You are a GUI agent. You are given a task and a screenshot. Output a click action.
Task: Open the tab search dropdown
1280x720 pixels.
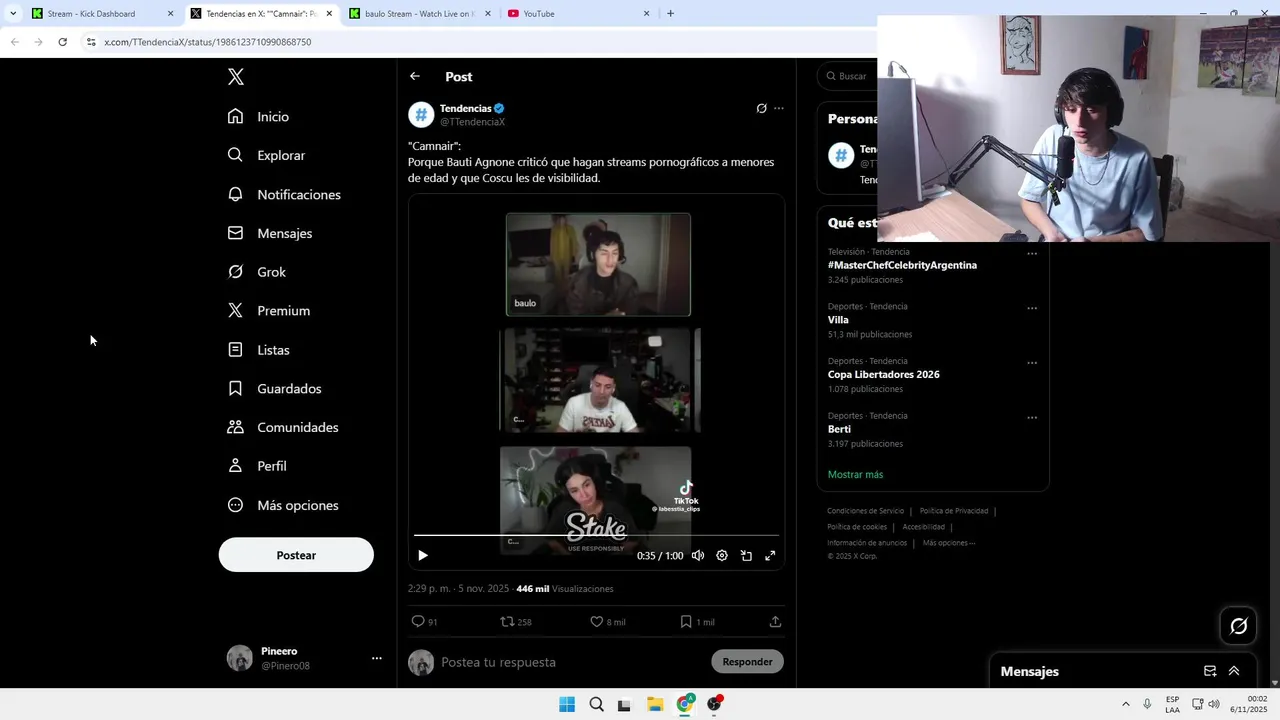[12, 14]
